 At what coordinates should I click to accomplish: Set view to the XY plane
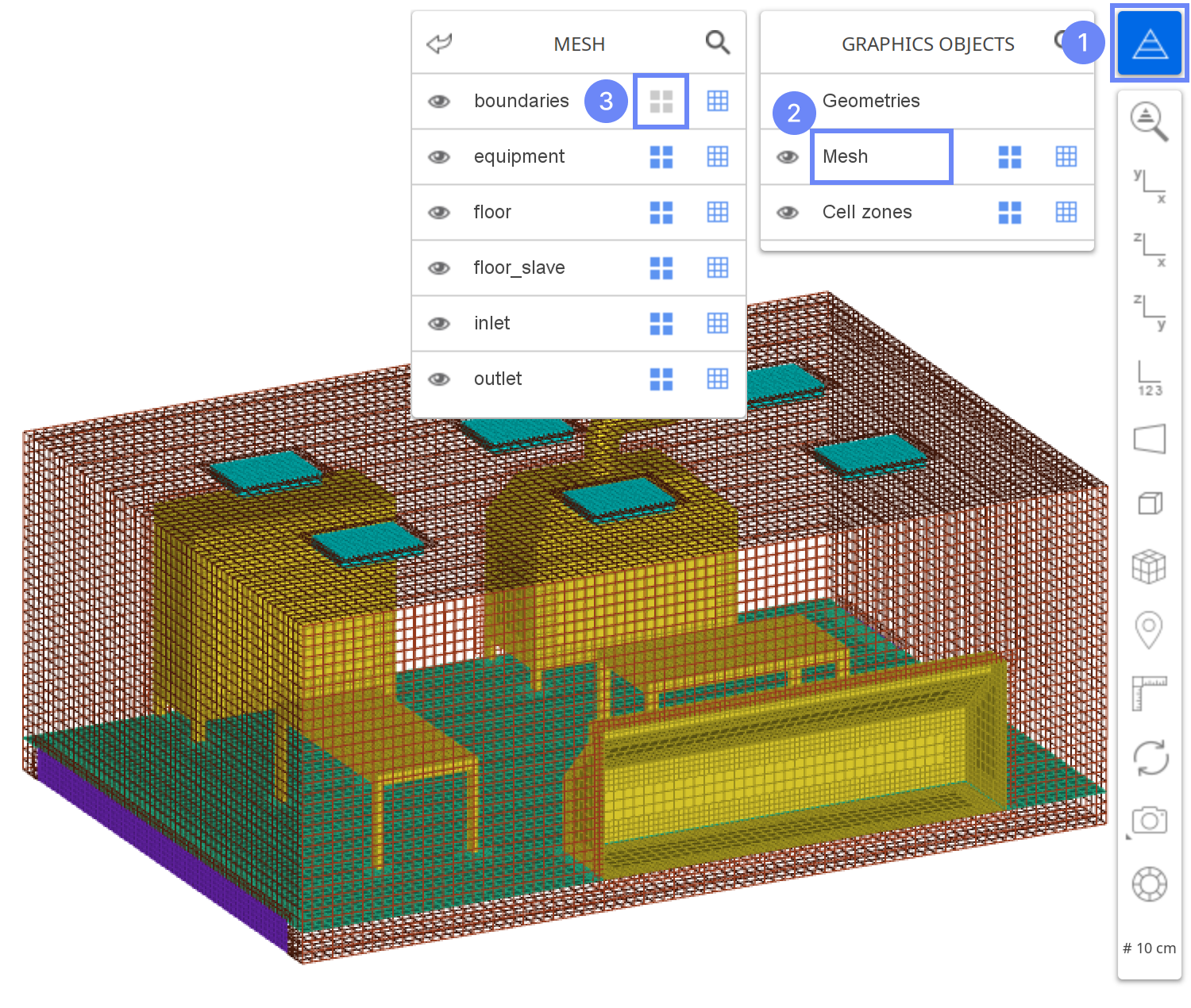(x=1149, y=185)
